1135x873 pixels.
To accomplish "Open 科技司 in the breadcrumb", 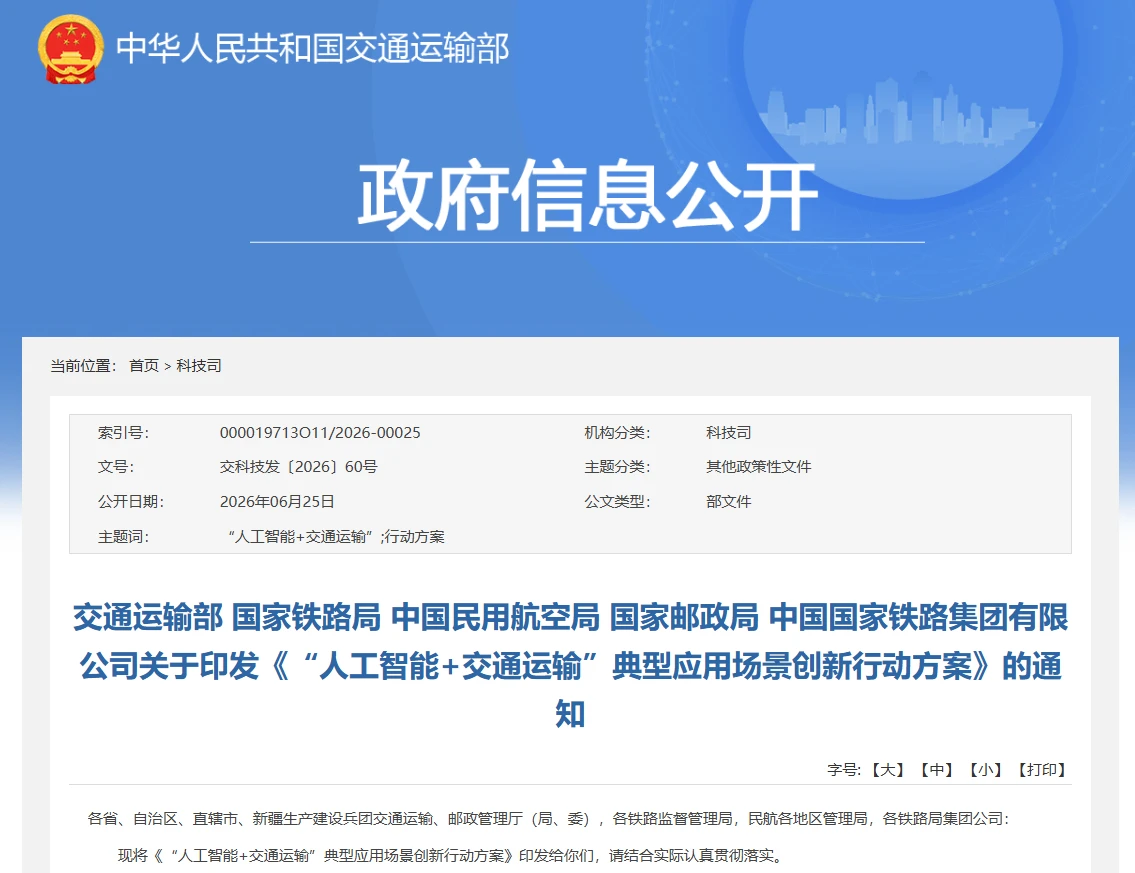I will [x=198, y=366].
